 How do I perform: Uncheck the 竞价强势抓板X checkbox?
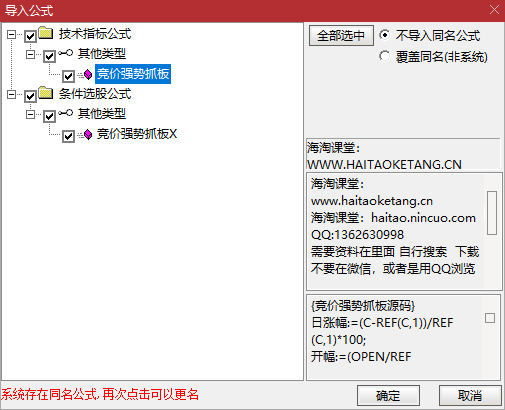[x=68, y=136]
